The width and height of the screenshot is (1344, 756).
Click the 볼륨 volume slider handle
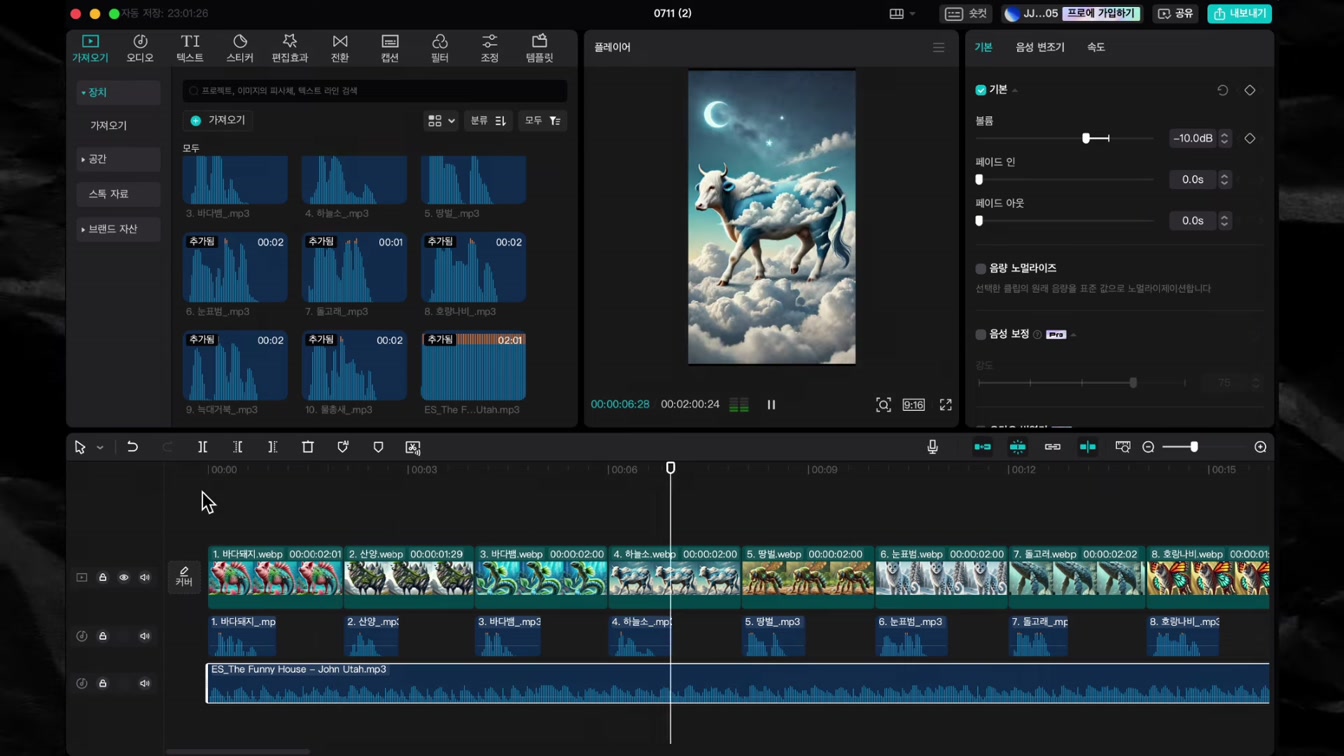[x=1086, y=138]
